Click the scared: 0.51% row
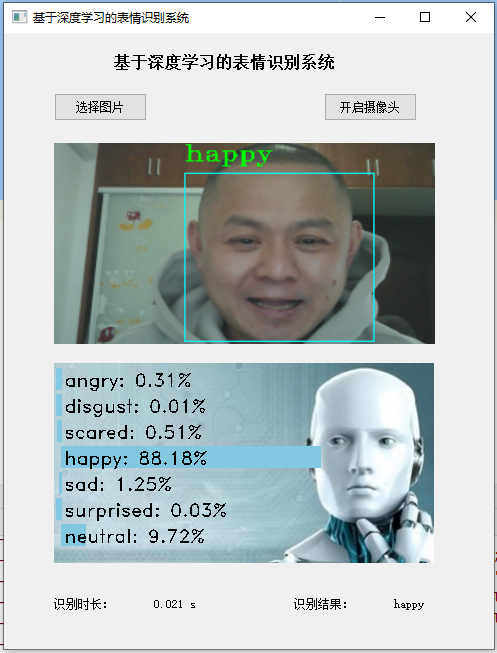 click(x=130, y=432)
